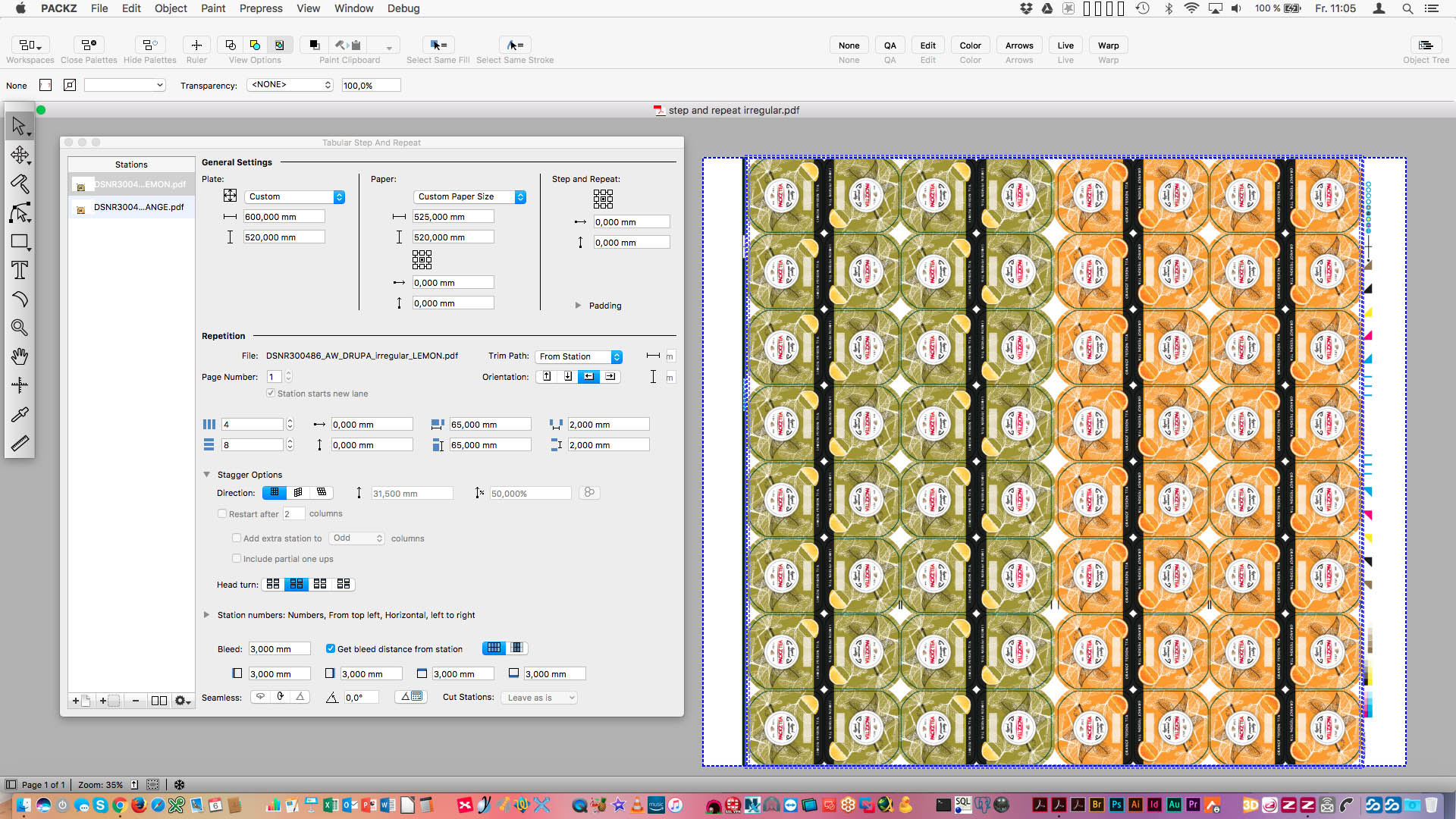The width and height of the screenshot is (1456, 819).
Task: Switch to the Warp workspace button
Action: coord(1108,45)
